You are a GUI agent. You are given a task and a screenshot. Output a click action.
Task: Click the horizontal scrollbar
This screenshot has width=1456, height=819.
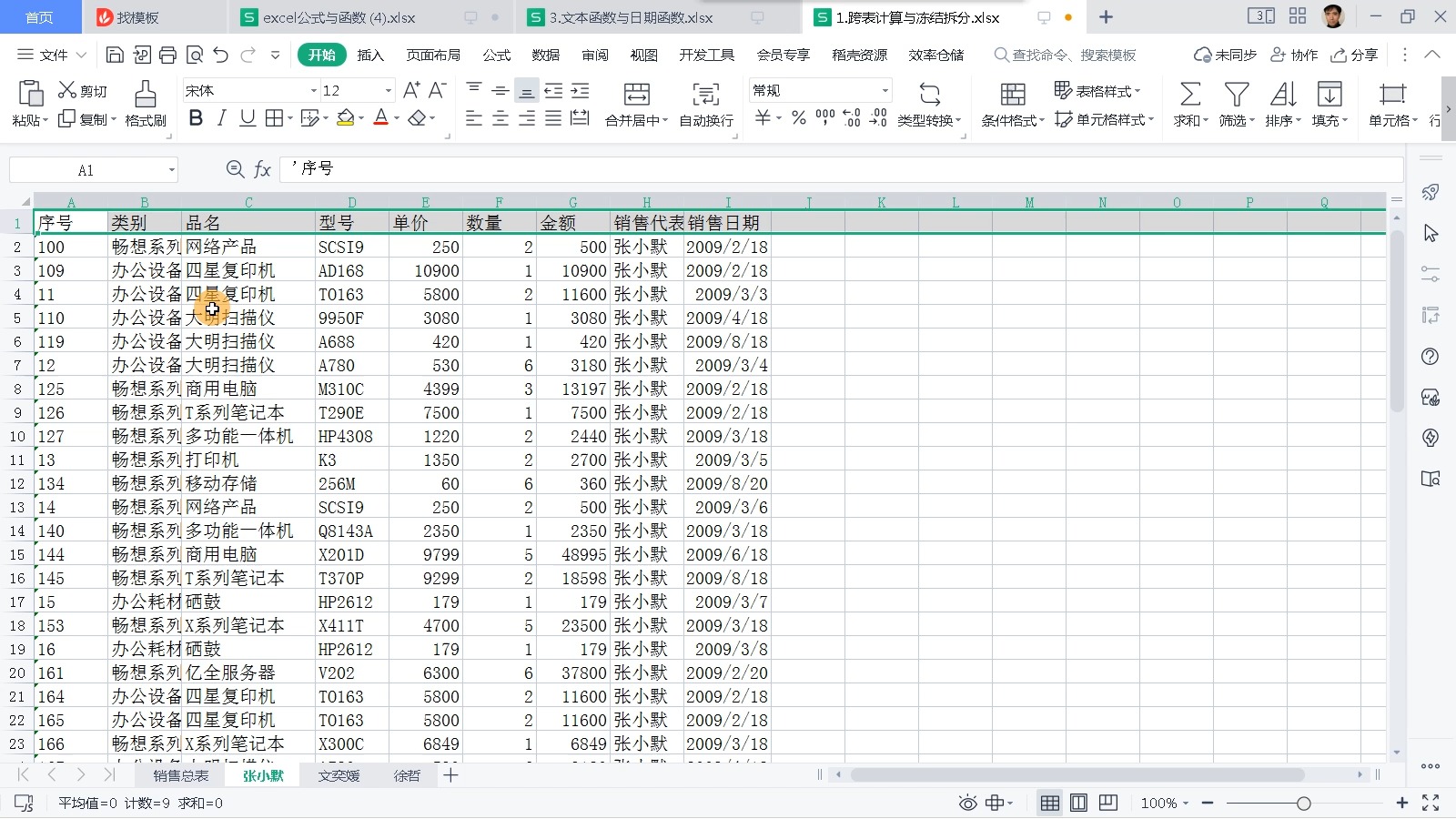tap(1077, 775)
